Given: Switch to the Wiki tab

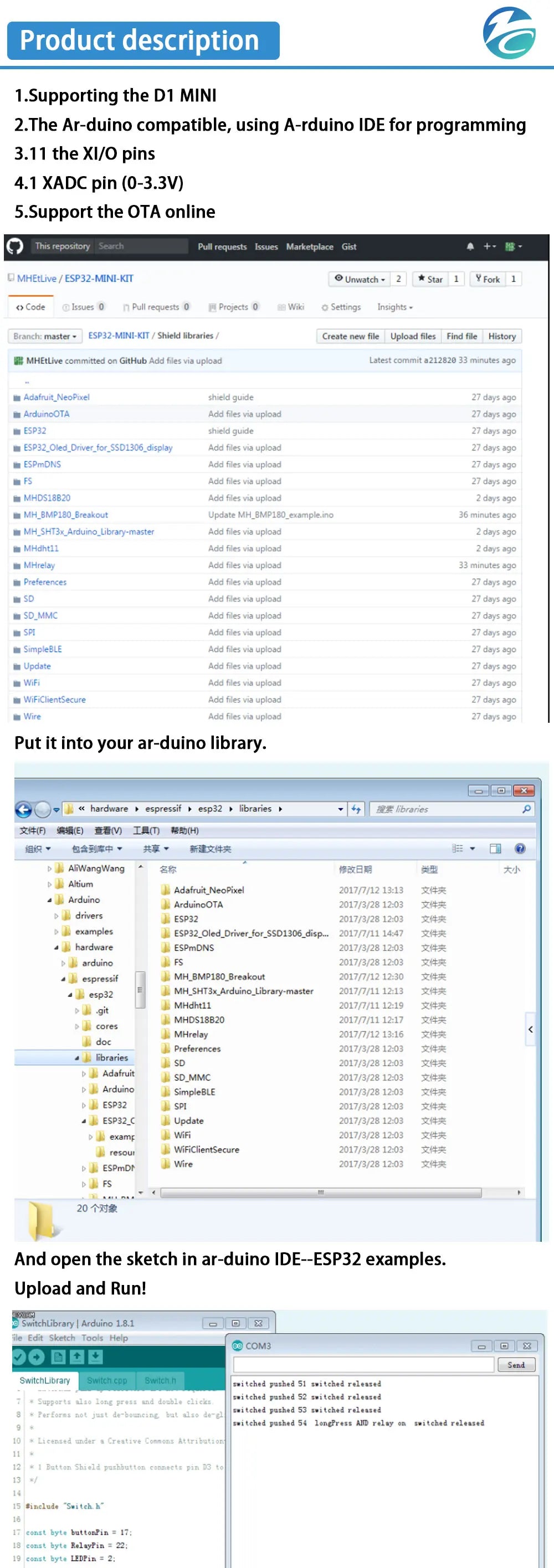Looking at the screenshot, I should click(291, 307).
